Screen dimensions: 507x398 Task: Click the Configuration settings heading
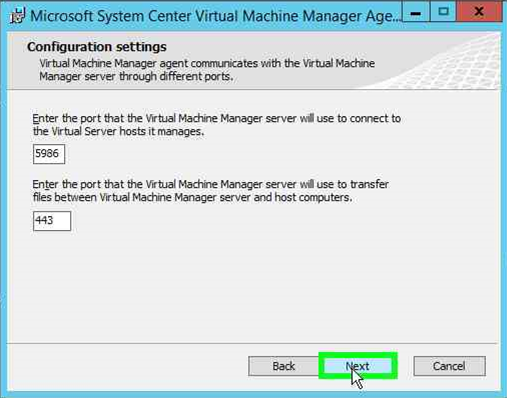97,47
